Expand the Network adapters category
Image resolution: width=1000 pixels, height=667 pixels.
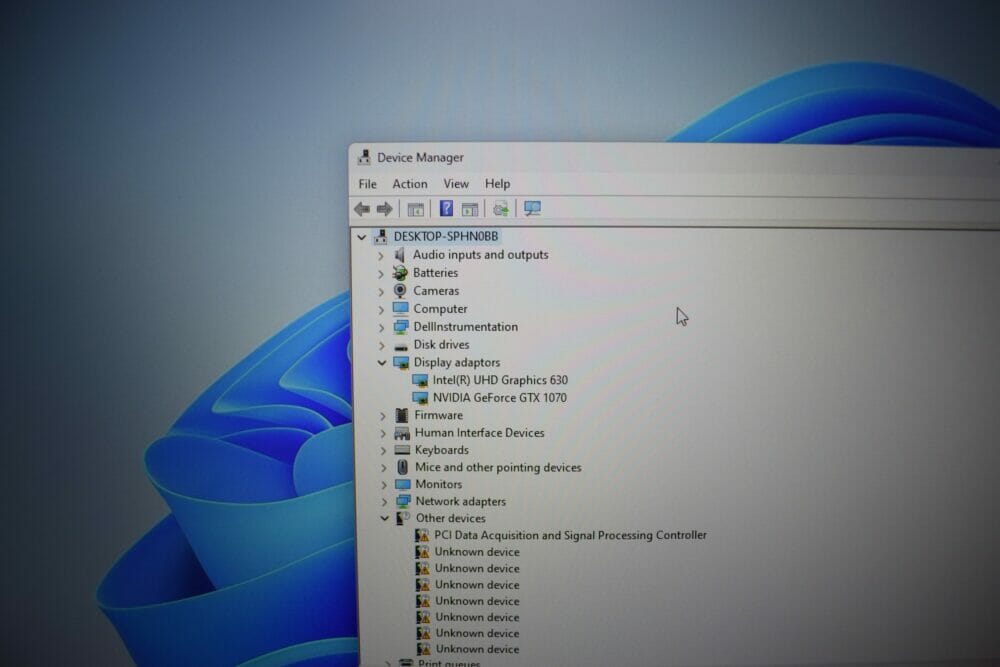(x=384, y=502)
